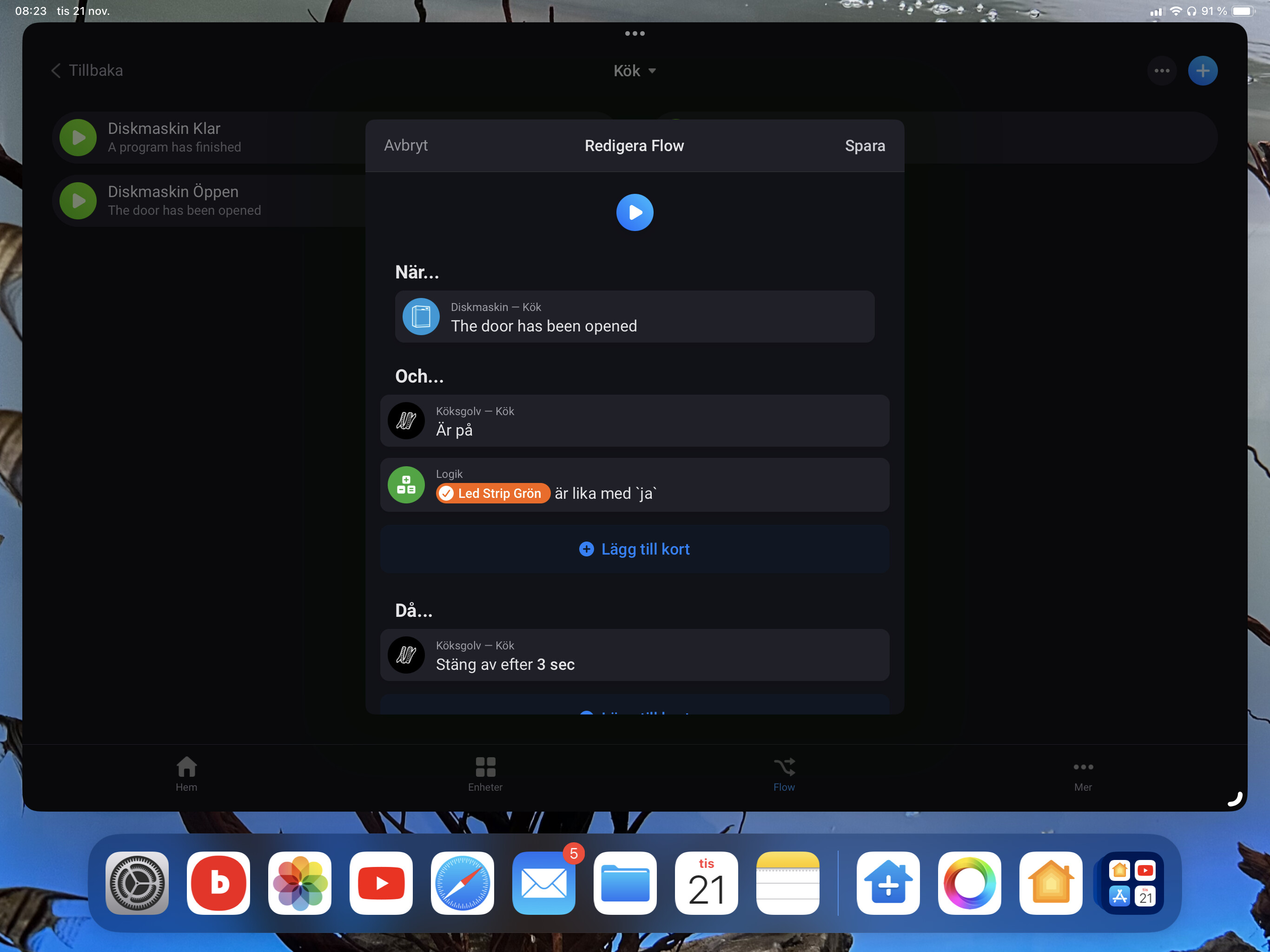
Task: Click the Led Strip Grön tag
Action: (x=493, y=493)
